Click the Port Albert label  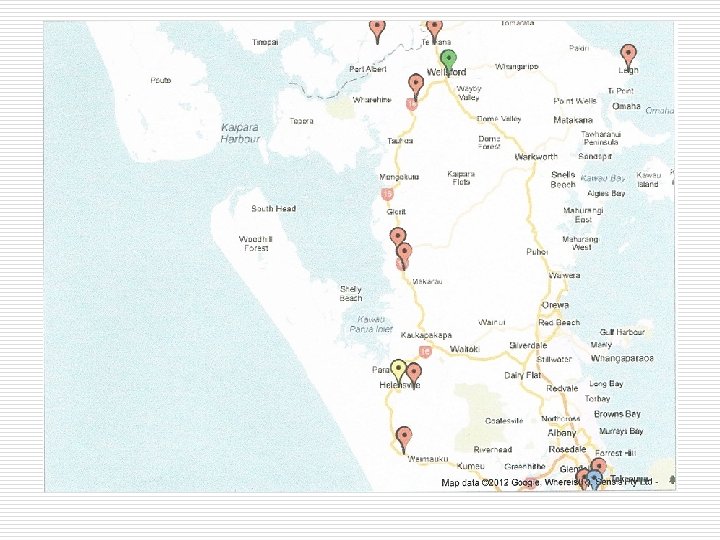pos(367,69)
